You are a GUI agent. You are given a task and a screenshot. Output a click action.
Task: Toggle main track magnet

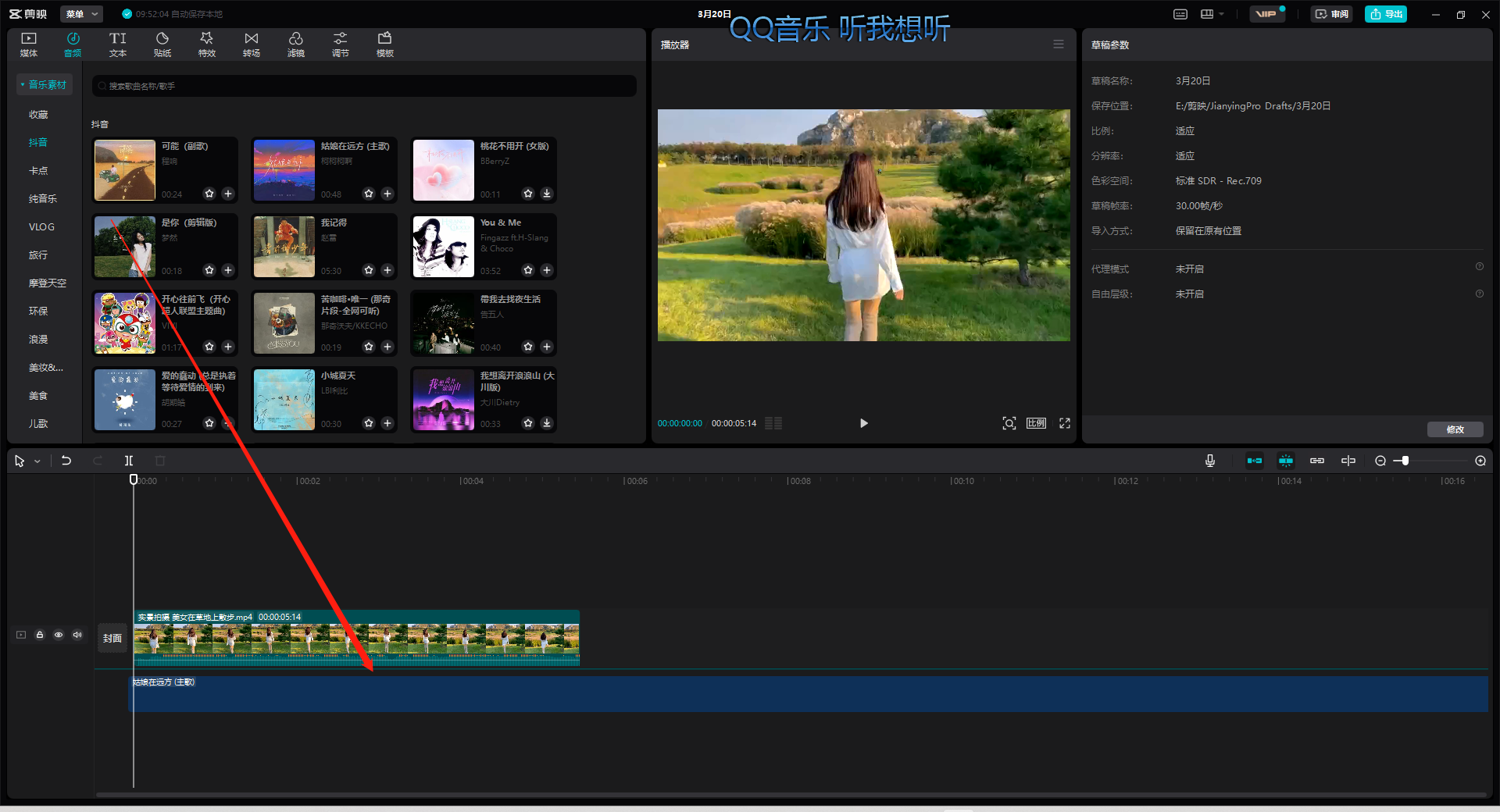click(1255, 461)
